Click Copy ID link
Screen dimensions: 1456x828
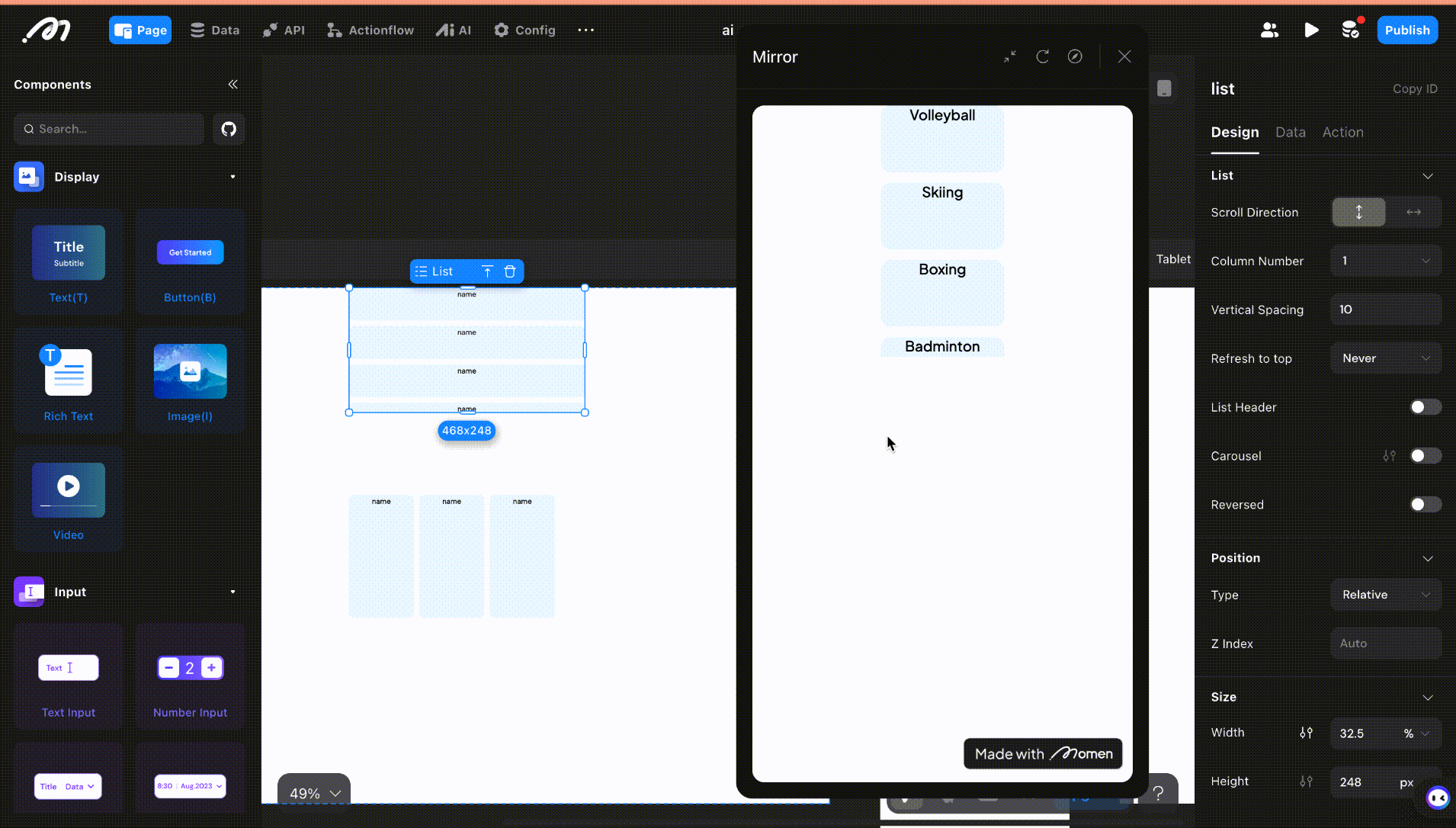[1414, 89]
